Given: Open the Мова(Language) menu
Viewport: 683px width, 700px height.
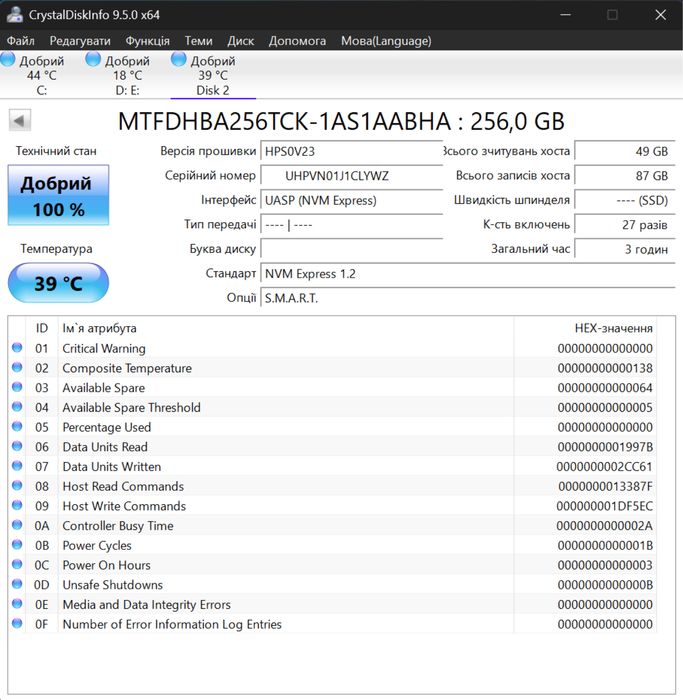Looking at the screenshot, I should click(386, 41).
